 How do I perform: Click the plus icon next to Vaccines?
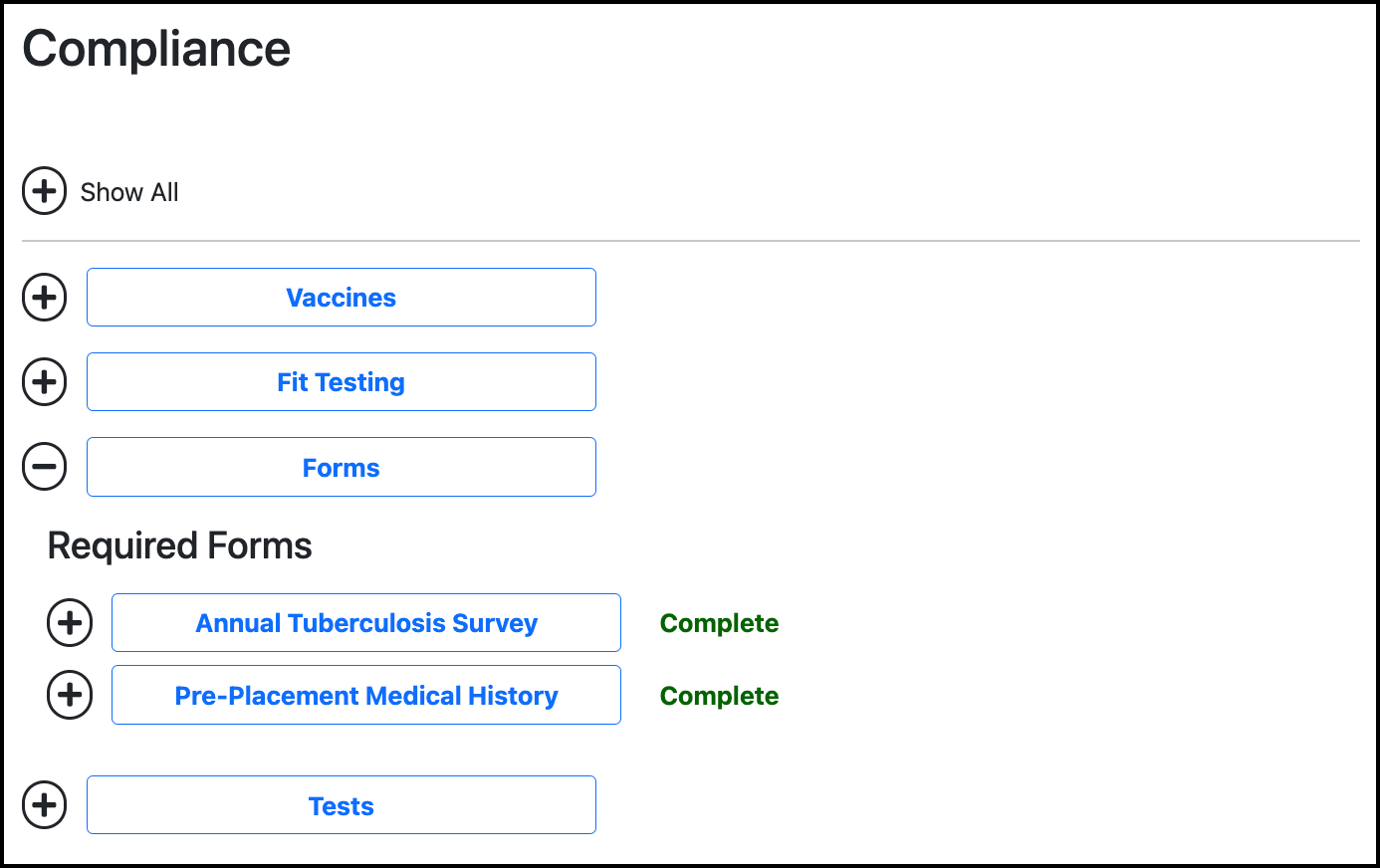44,297
